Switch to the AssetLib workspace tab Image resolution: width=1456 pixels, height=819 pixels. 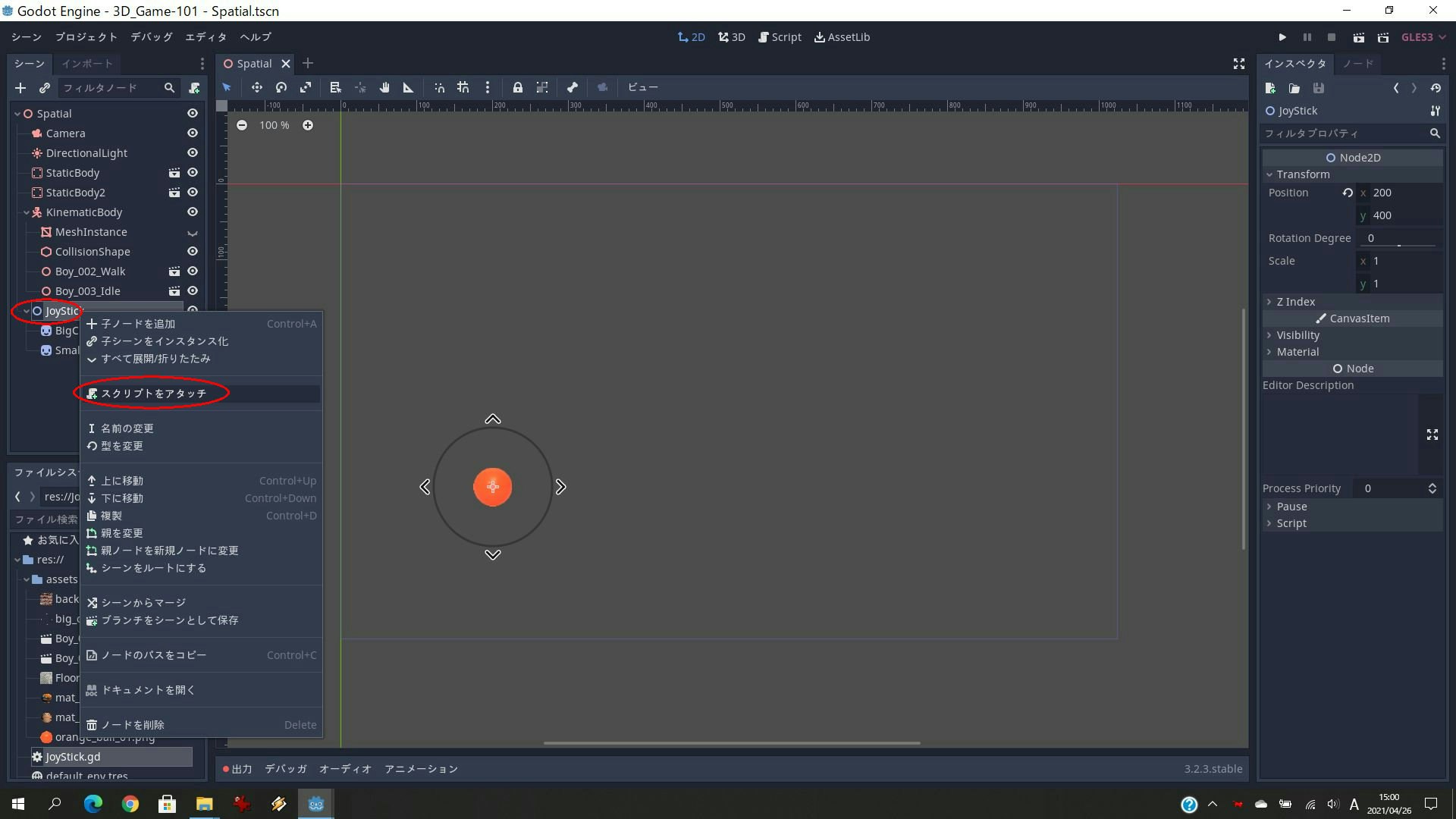coord(842,36)
